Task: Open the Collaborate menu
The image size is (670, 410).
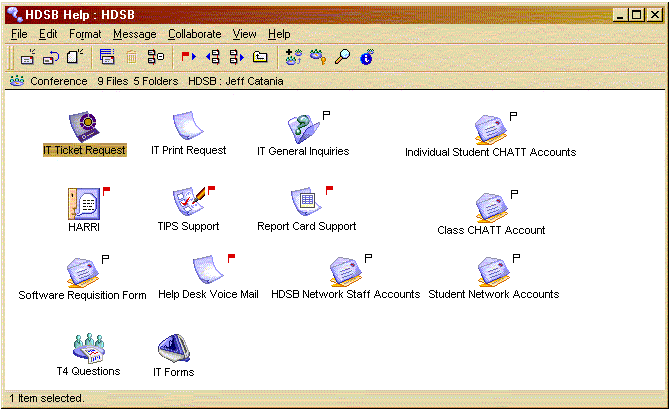Action: [x=194, y=34]
